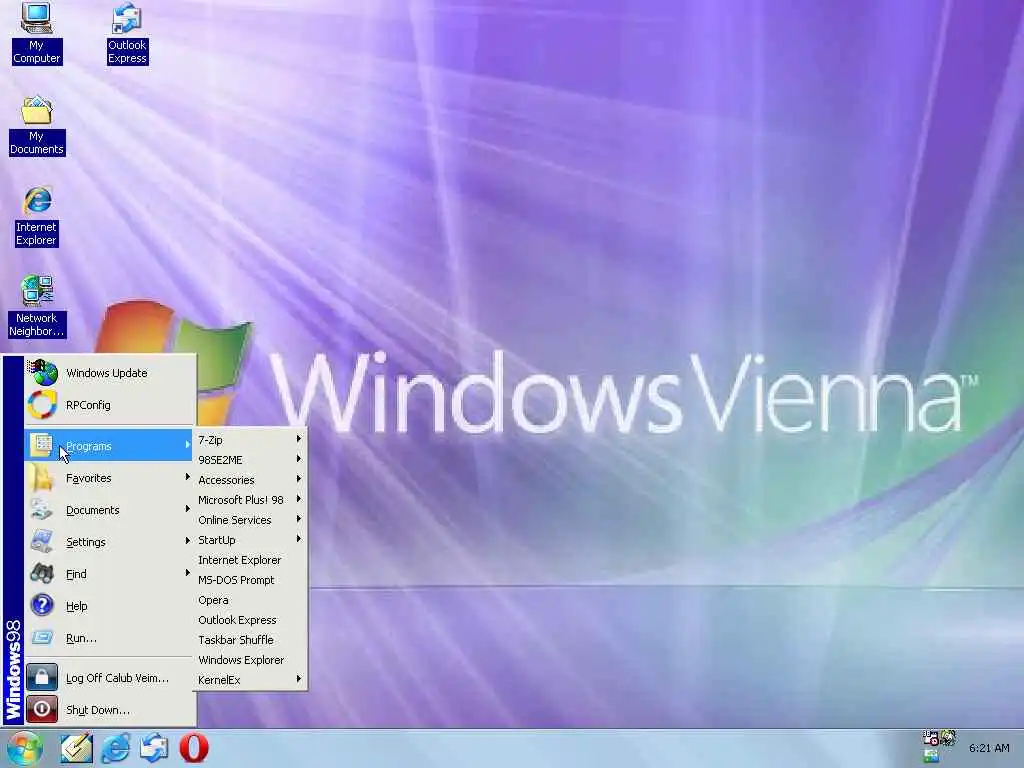The width and height of the screenshot is (1024, 768).
Task: Expand the Favorites submenu arrow
Action: [187, 477]
